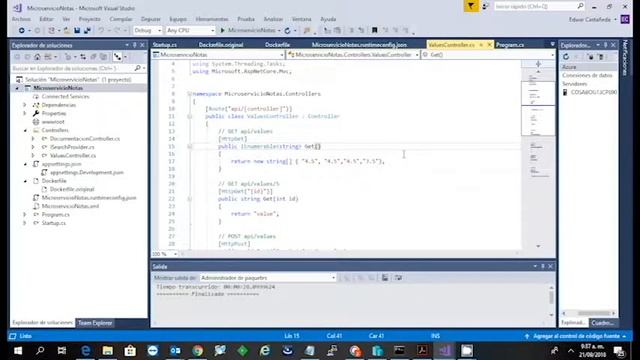Close the ValuesController.cs tab

coord(489,45)
